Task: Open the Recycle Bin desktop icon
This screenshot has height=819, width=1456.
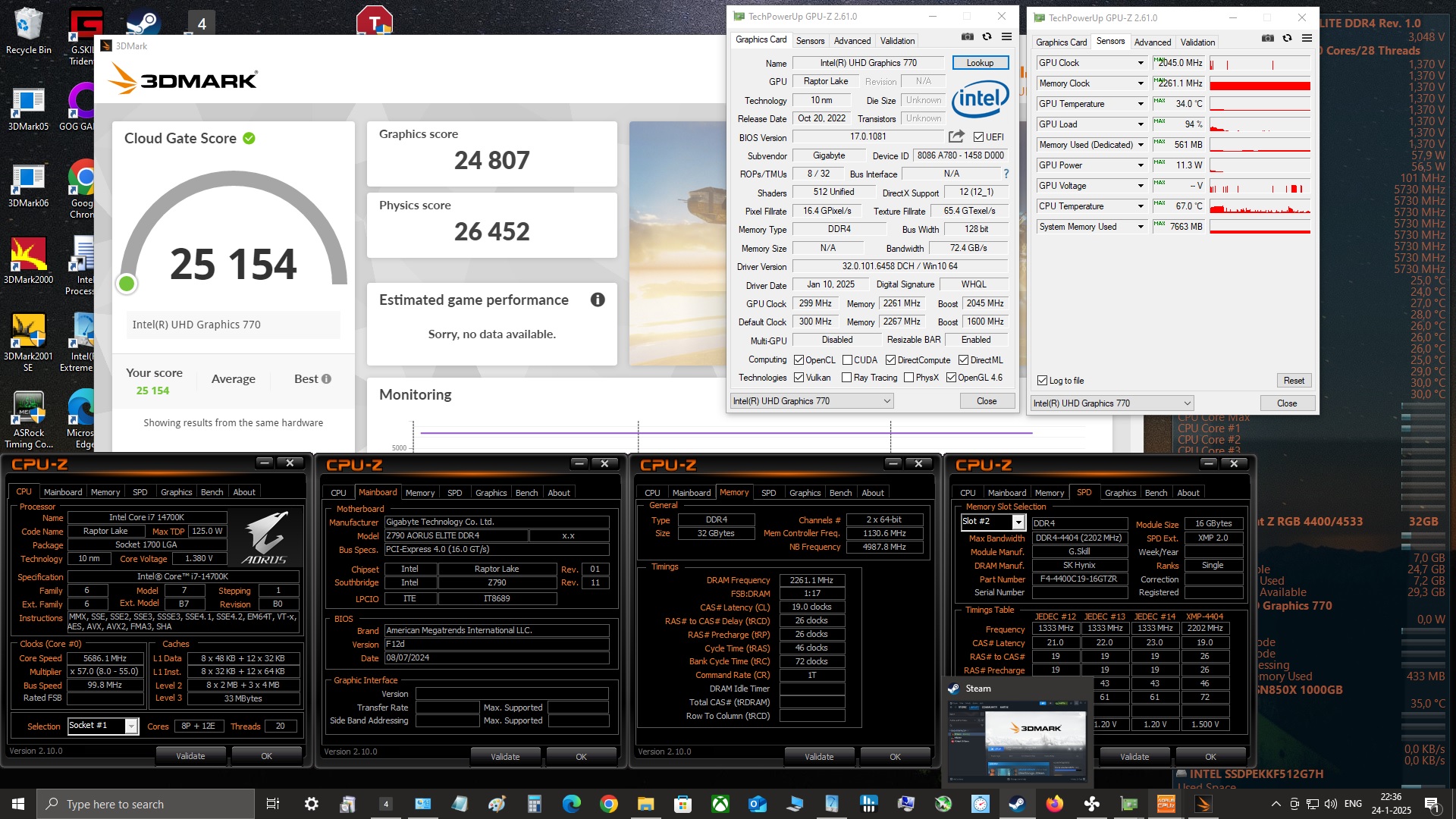Action: (x=29, y=32)
